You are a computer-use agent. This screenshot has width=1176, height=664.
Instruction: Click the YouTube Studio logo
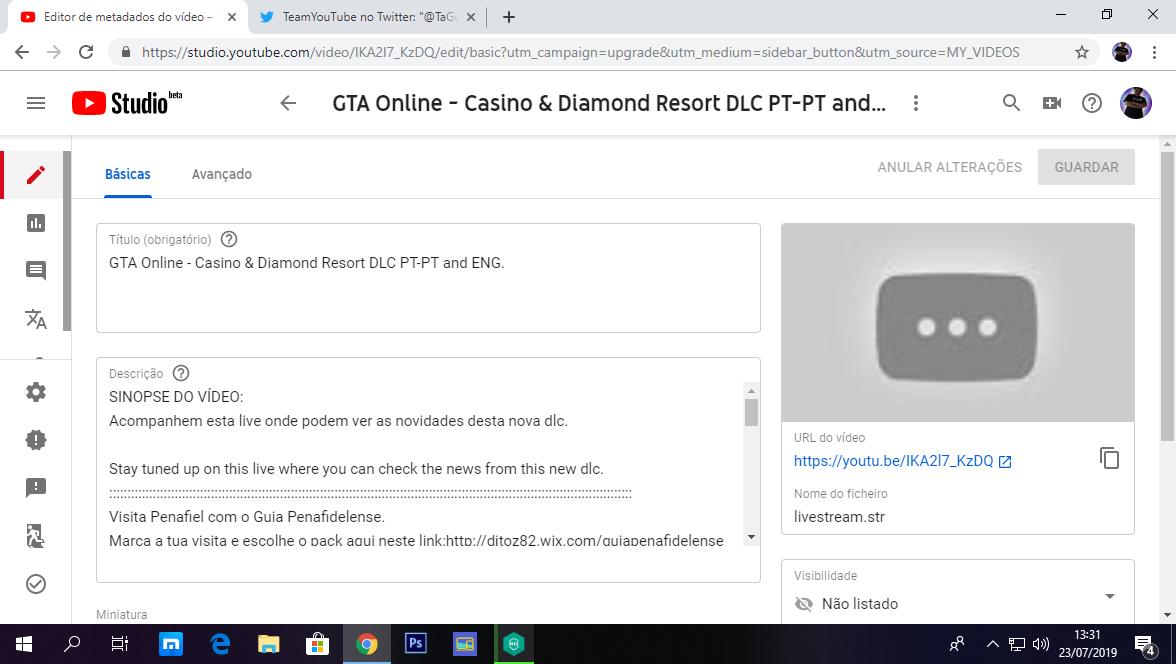coord(127,103)
